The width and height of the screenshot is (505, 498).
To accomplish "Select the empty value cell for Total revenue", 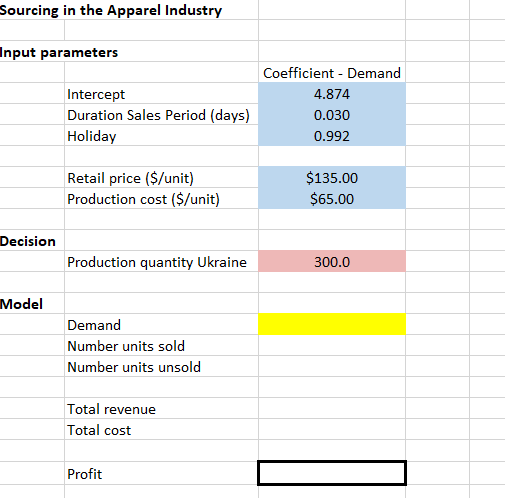I will click(x=332, y=408).
